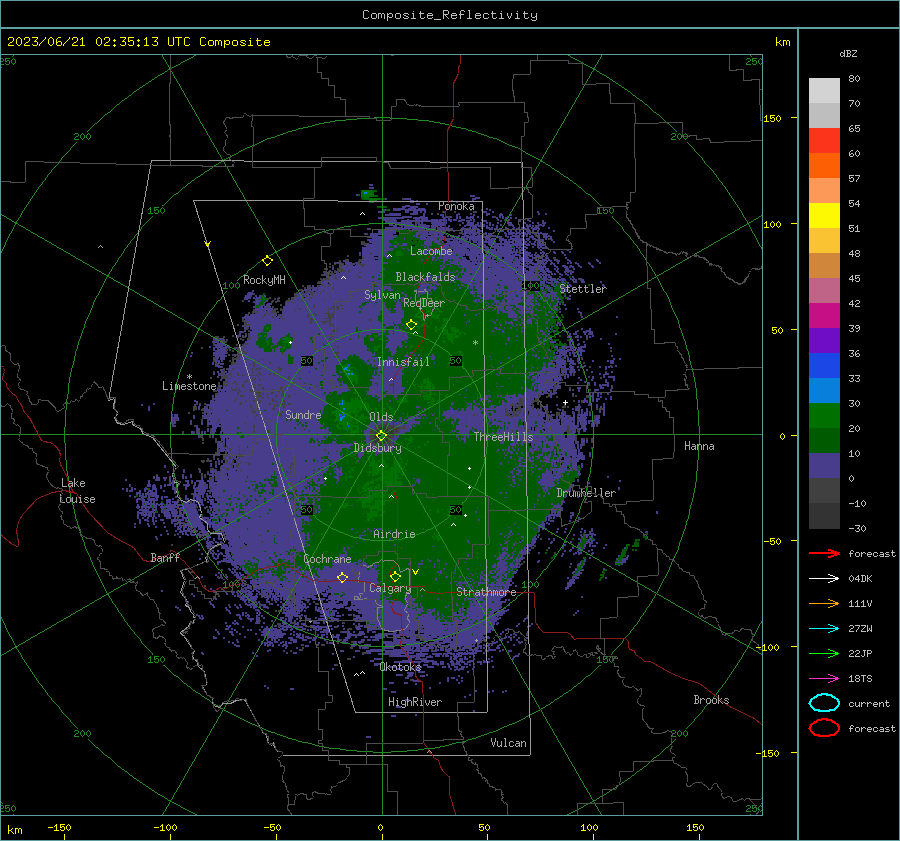
Task: Click the white 04DK arrow icon
Action: (x=824, y=579)
